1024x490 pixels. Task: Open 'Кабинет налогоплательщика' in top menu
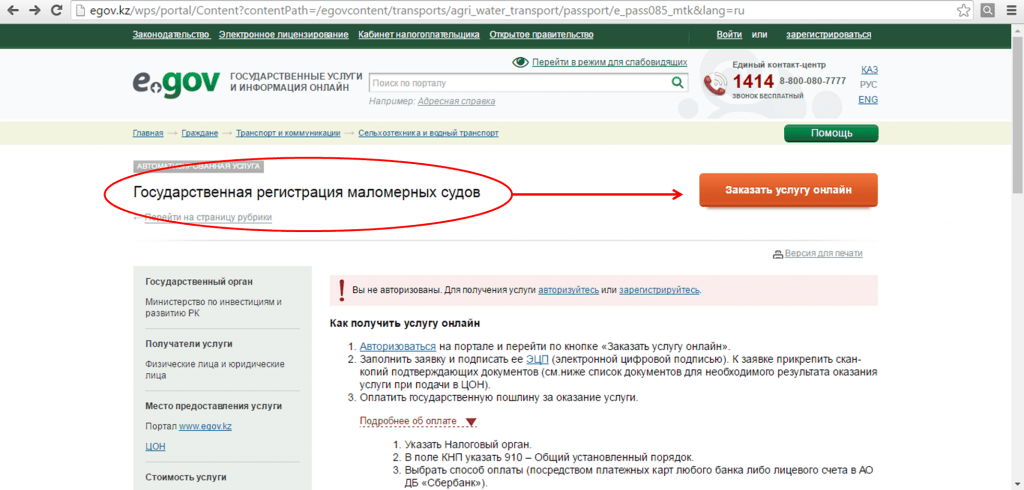(419, 35)
